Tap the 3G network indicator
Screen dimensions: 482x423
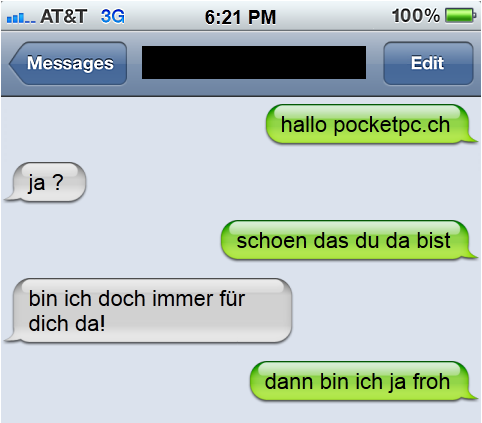(113, 16)
